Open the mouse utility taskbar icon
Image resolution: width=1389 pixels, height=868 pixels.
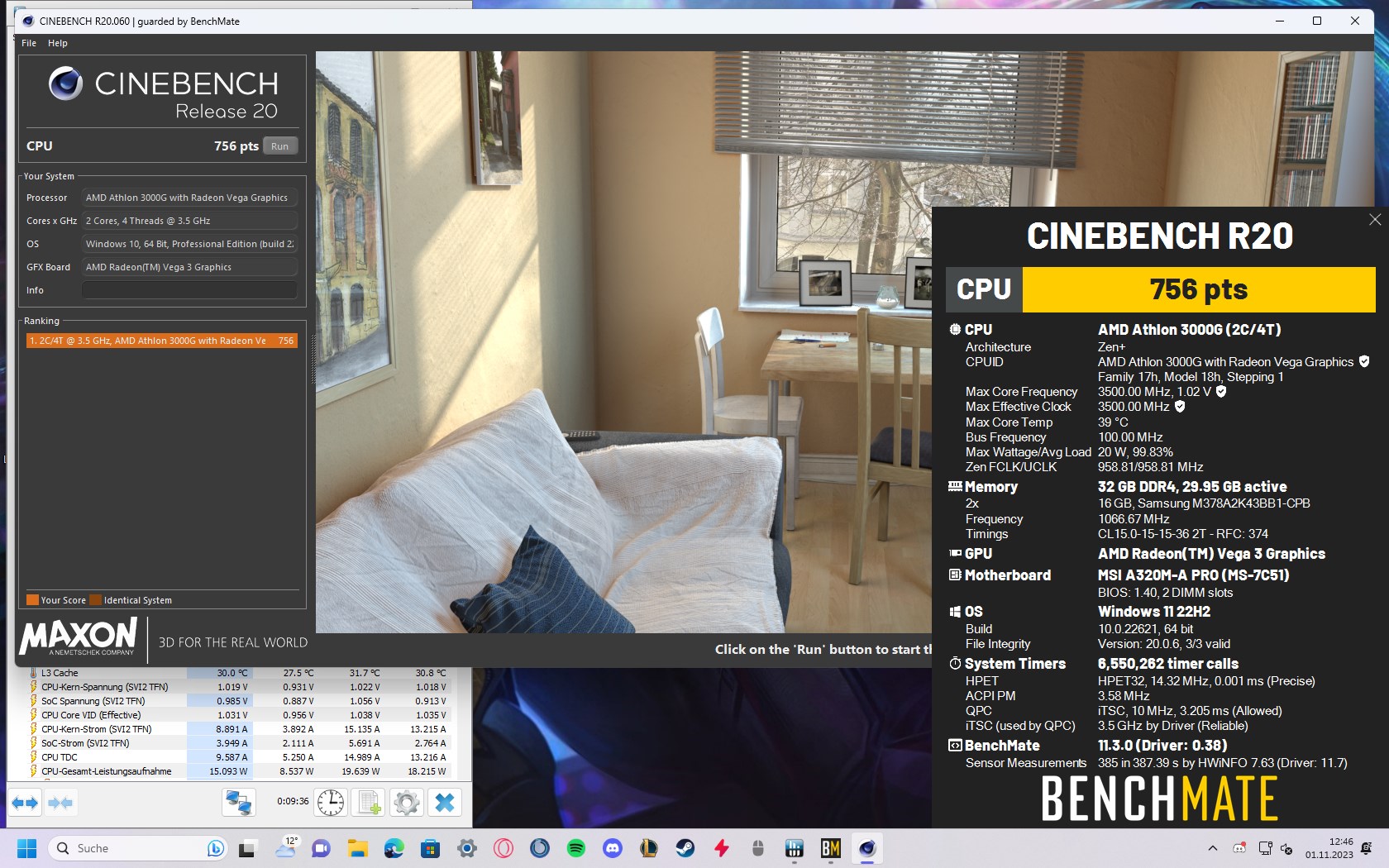coord(758,848)
